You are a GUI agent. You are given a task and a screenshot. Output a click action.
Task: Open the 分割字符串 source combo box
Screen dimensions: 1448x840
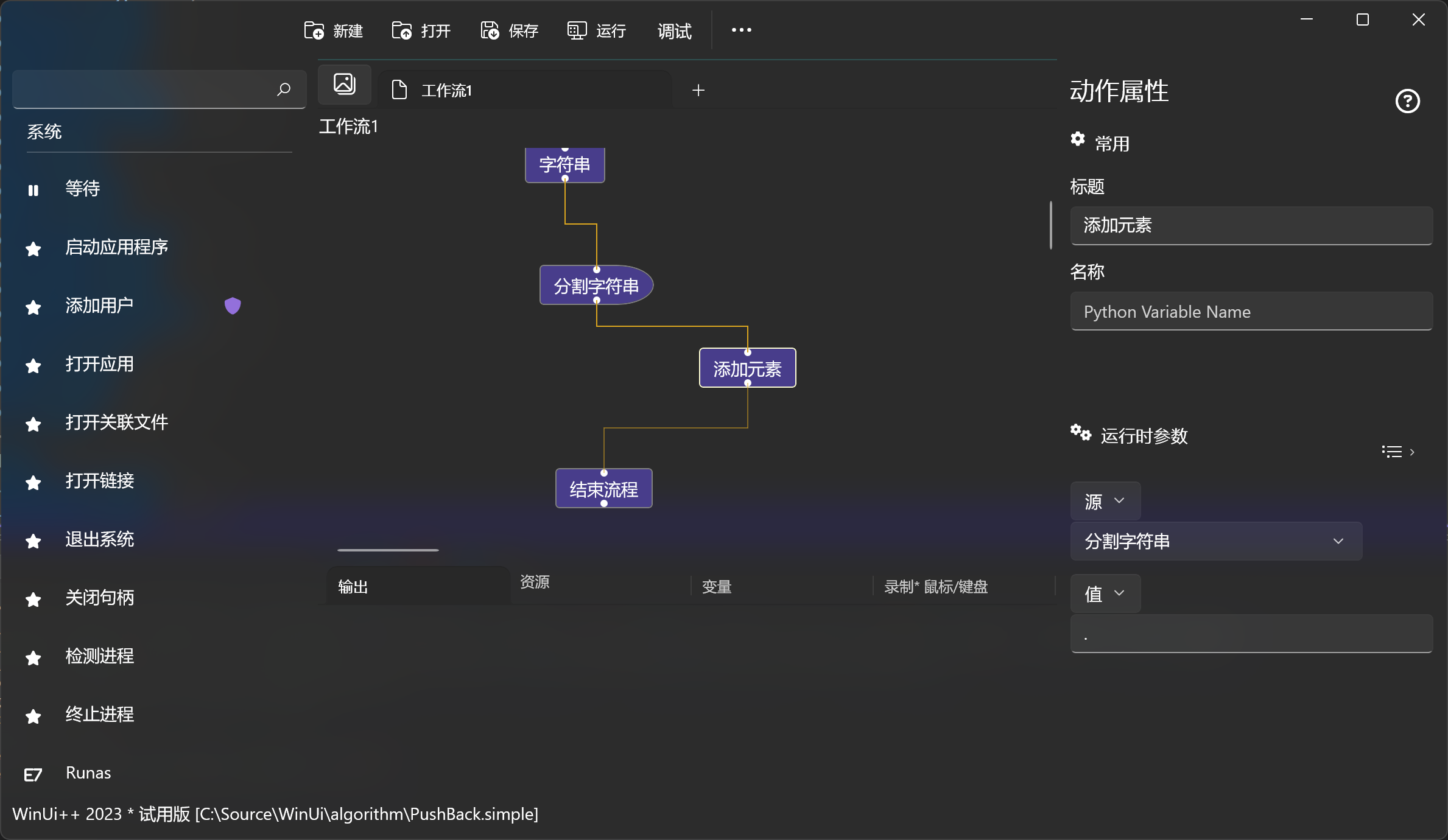tap(1215, 541)
